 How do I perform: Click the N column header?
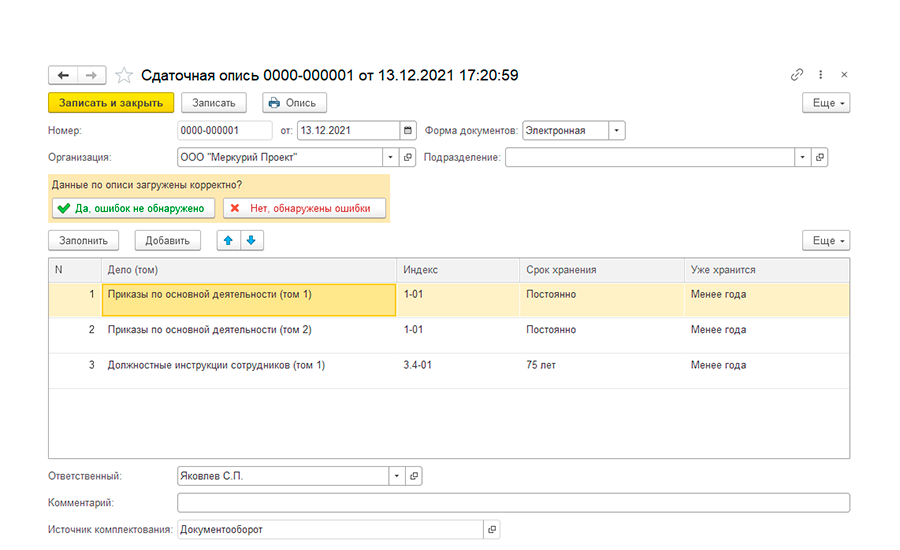coord(75,270)
